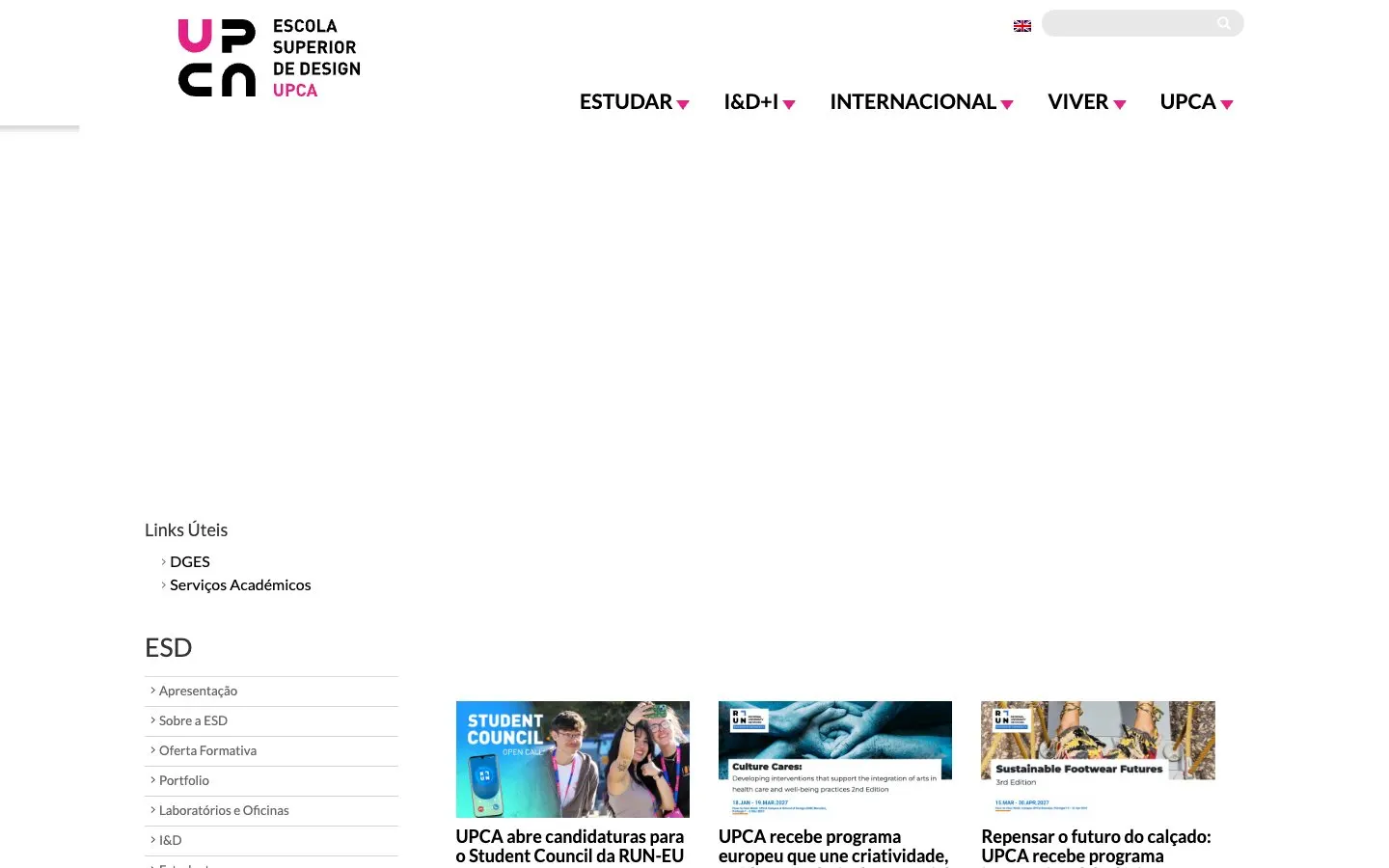Click the search magnifier icon

point(1224,23)
